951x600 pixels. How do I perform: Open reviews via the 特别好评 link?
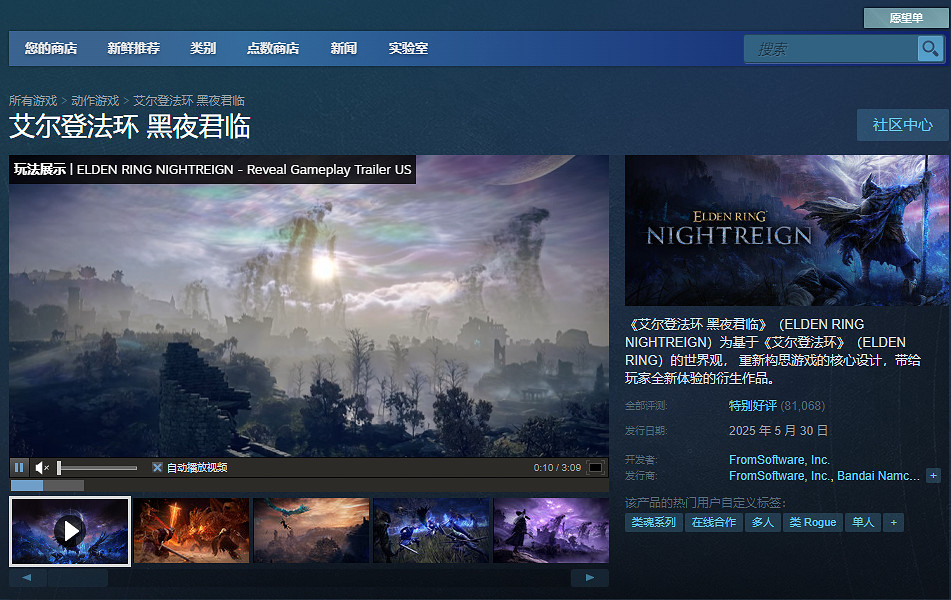click(x=752, y=405)
